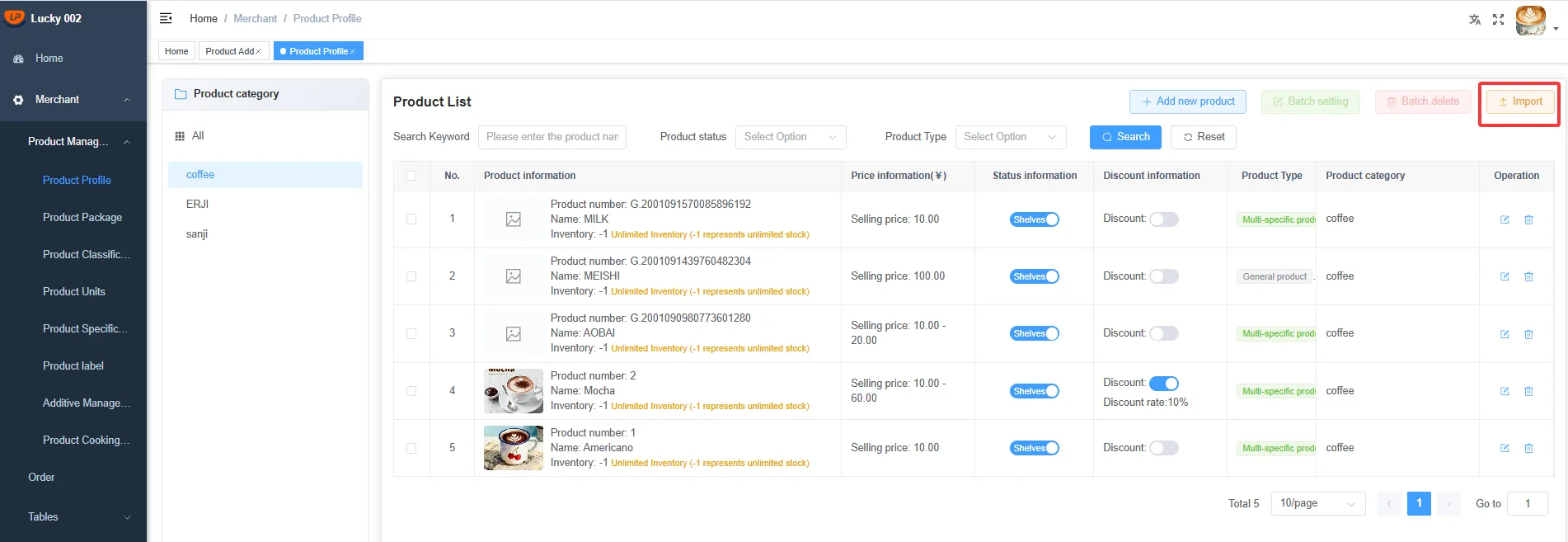
Task: Click Home dashboard icon in sidebar
Action: pyautogui.click(x=18, y=59)
